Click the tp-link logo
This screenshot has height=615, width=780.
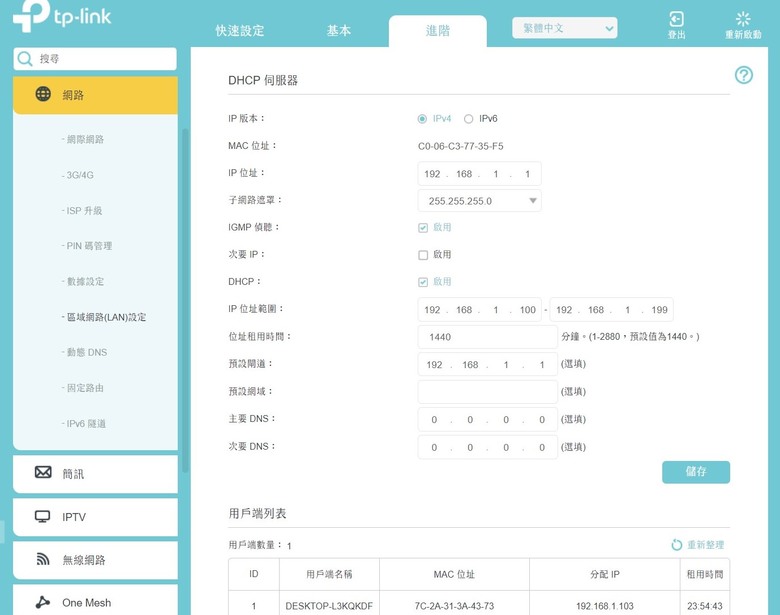click(62, 16)
